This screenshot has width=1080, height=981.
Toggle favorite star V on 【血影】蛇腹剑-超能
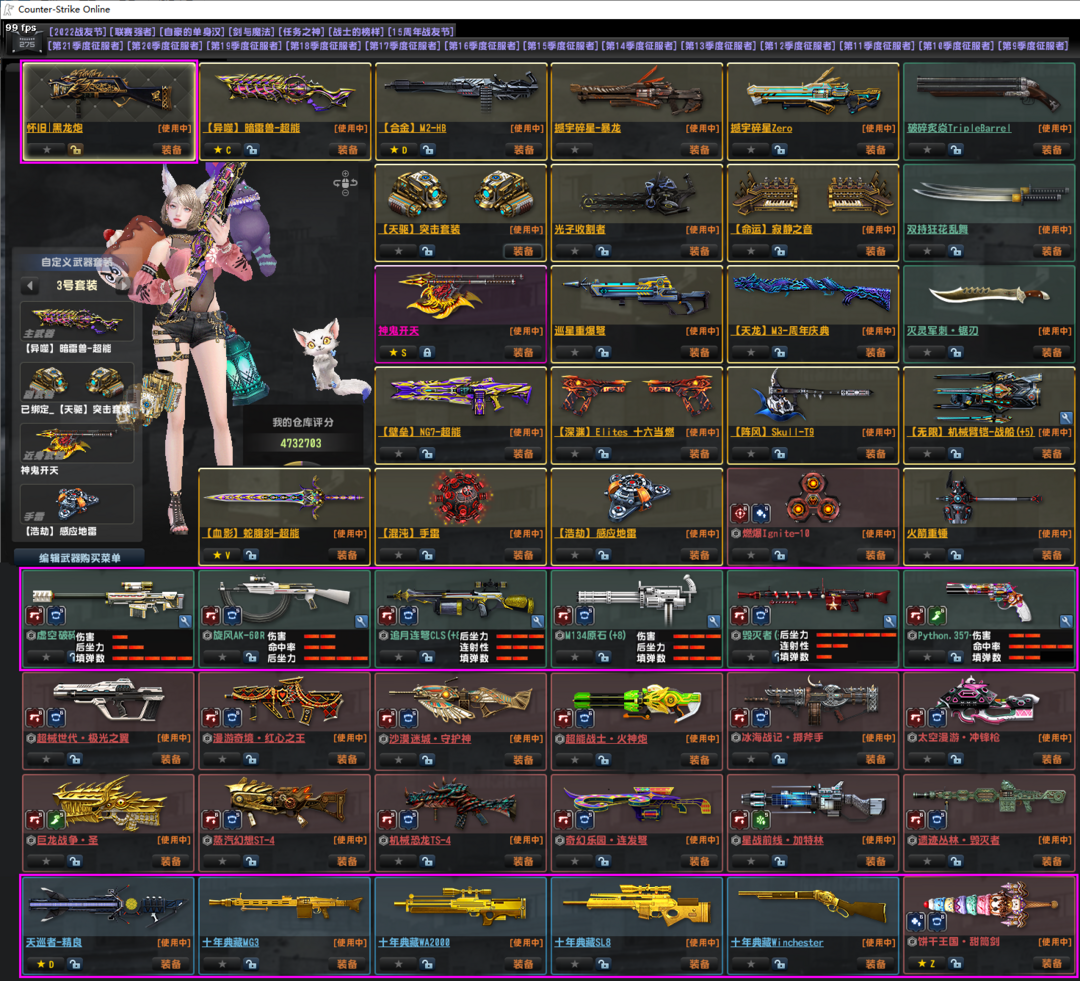pyautogui.click(x=222, y=555)
